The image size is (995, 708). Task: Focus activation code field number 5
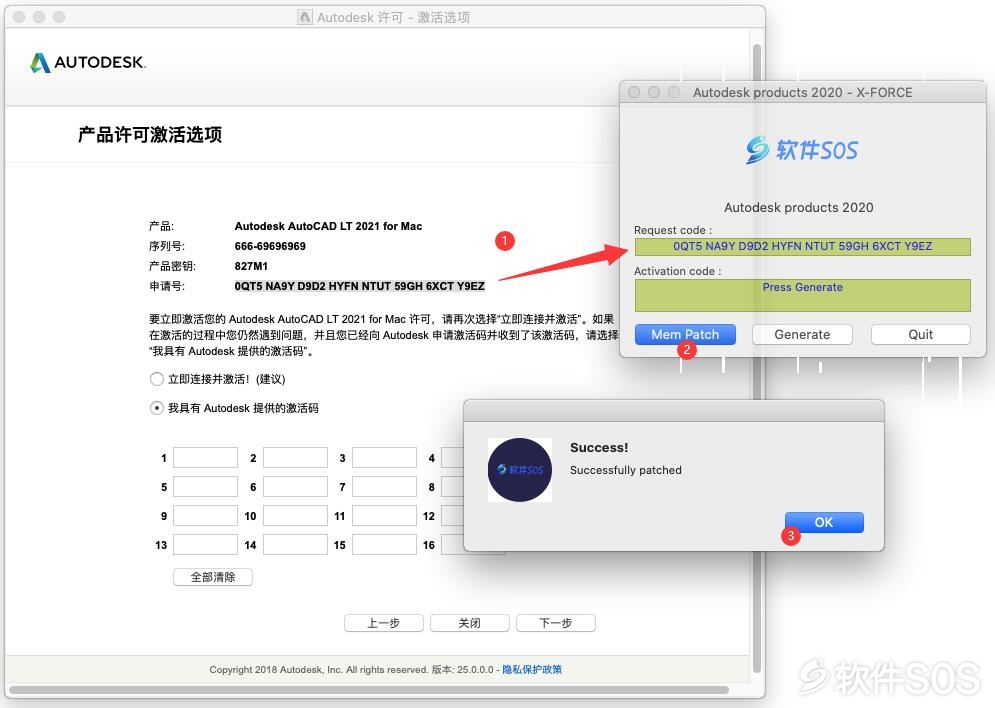tap(206, 487)
